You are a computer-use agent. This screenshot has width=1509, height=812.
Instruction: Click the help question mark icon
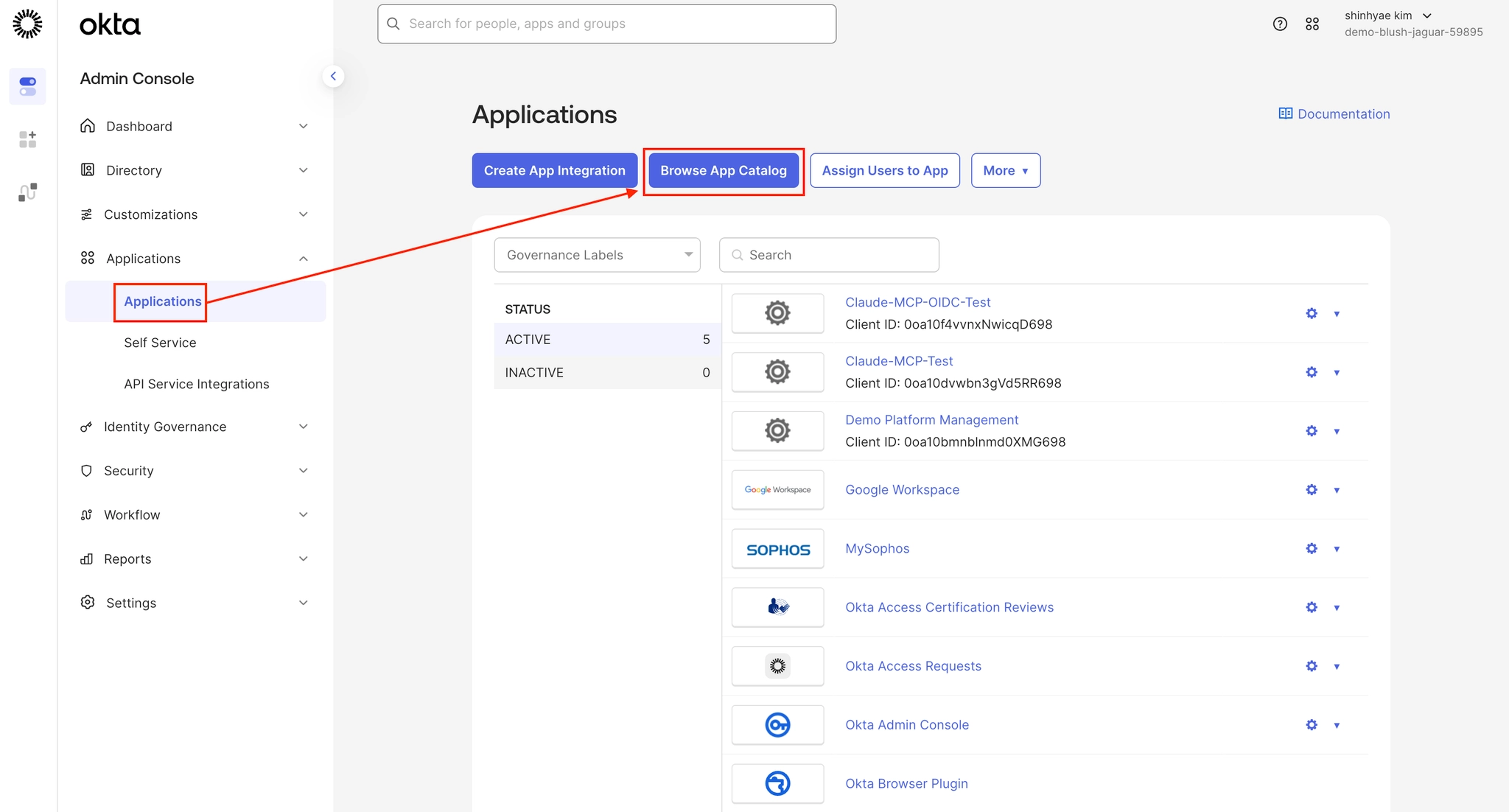[x=1280, y=24]
